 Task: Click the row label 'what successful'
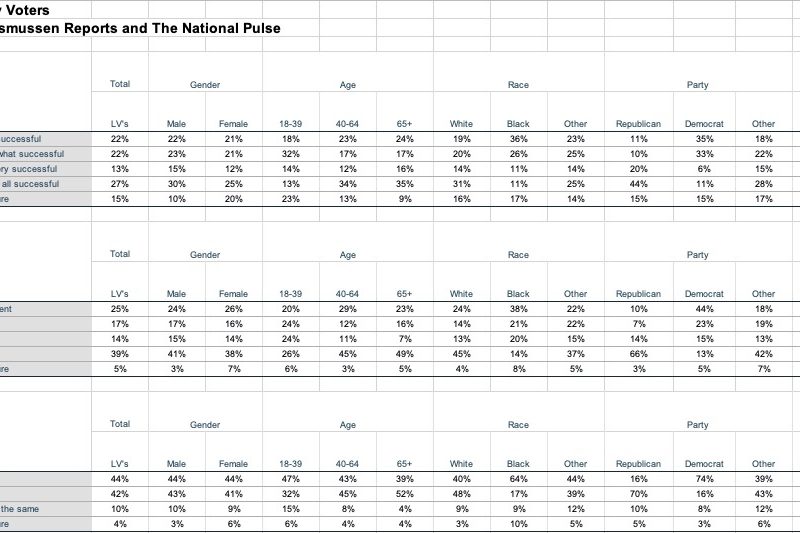coord(32,154)
